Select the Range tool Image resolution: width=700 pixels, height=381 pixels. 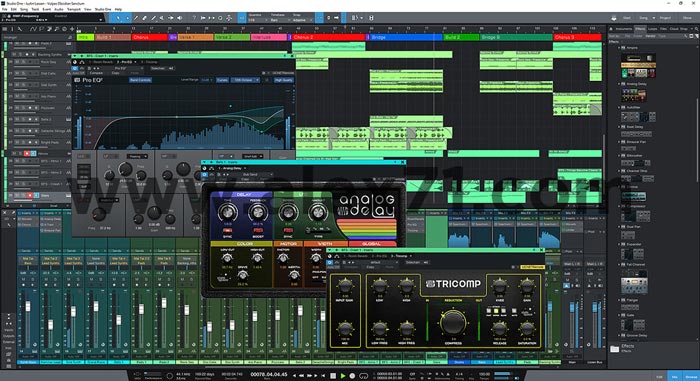coord(127,18)
